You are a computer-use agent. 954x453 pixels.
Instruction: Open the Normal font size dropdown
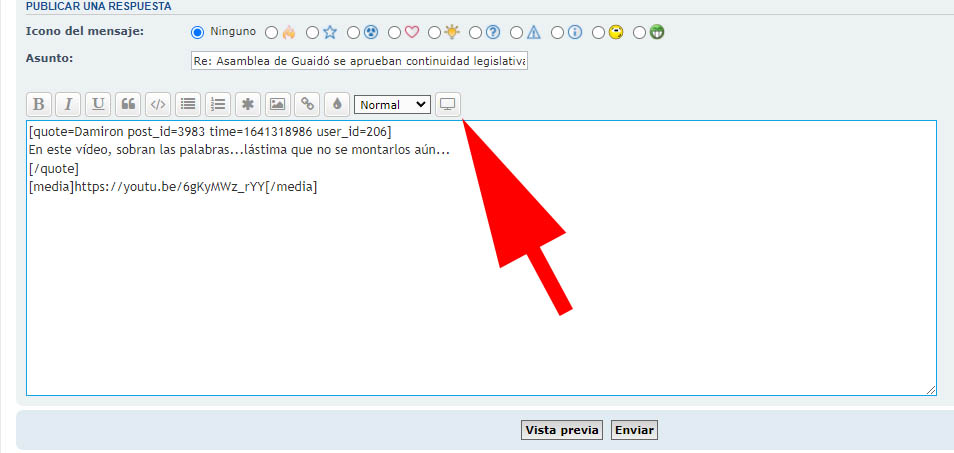(x=392, y=105)
